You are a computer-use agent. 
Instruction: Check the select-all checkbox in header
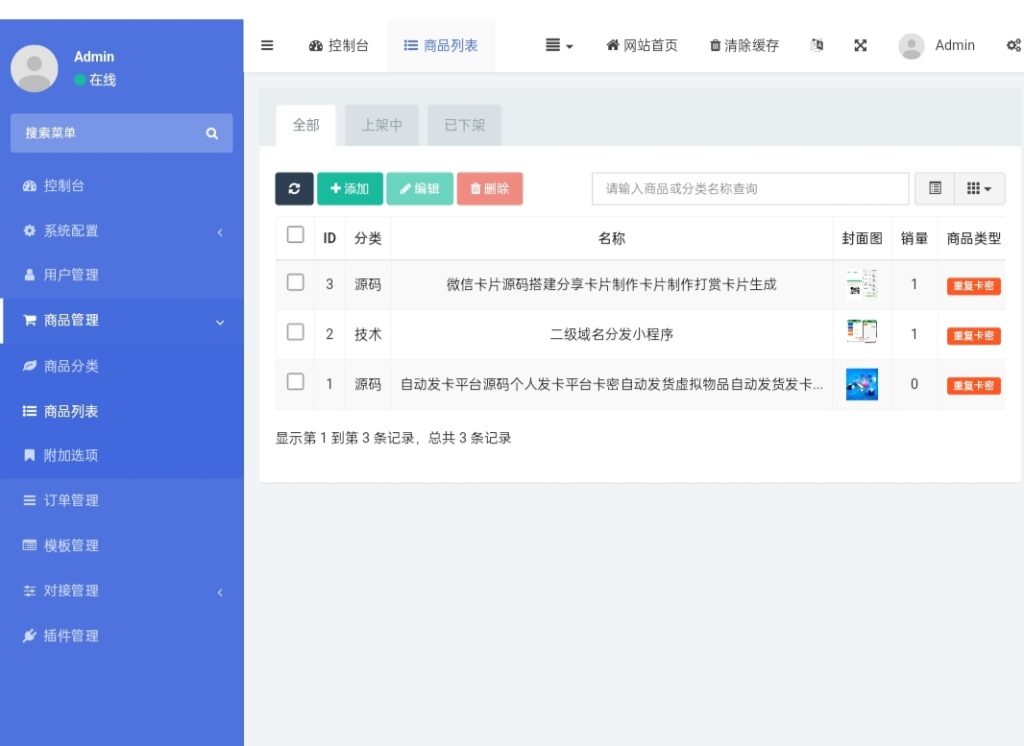295,235
